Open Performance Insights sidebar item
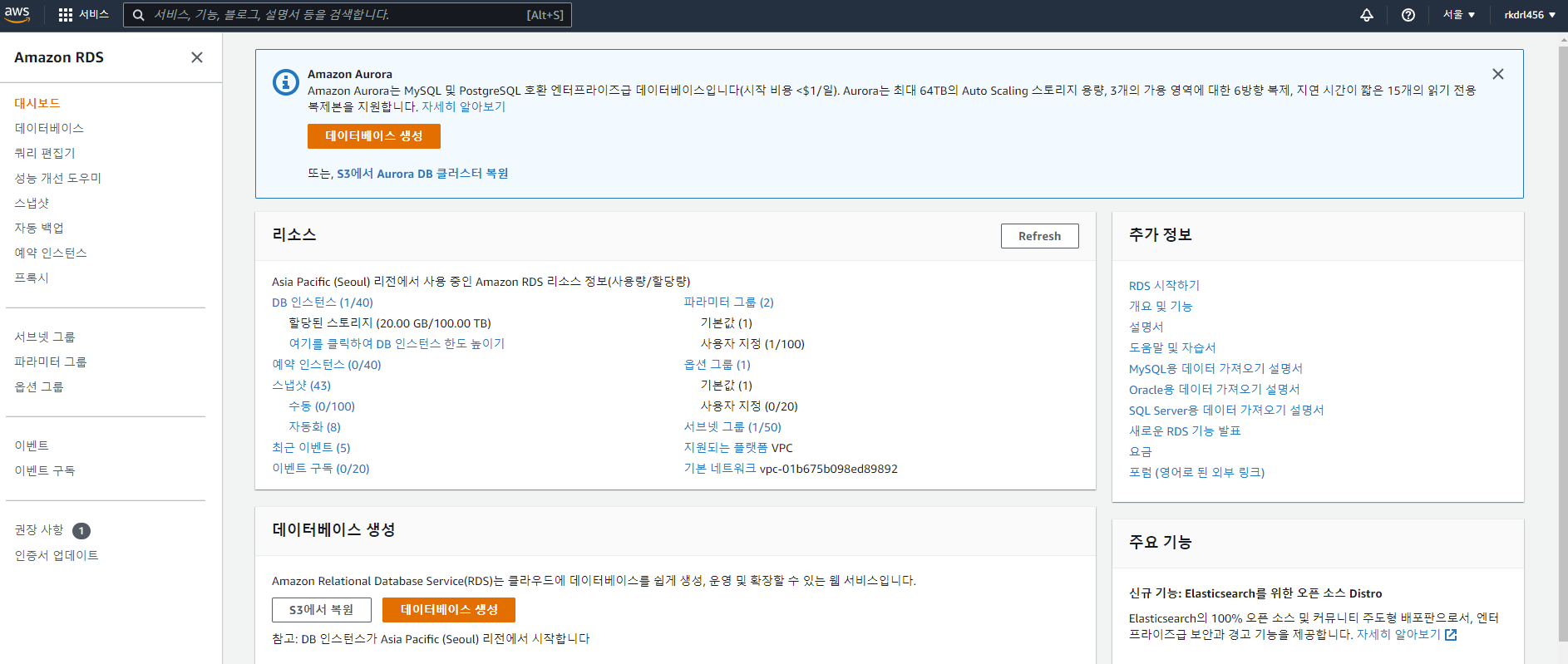 (58, 178)
